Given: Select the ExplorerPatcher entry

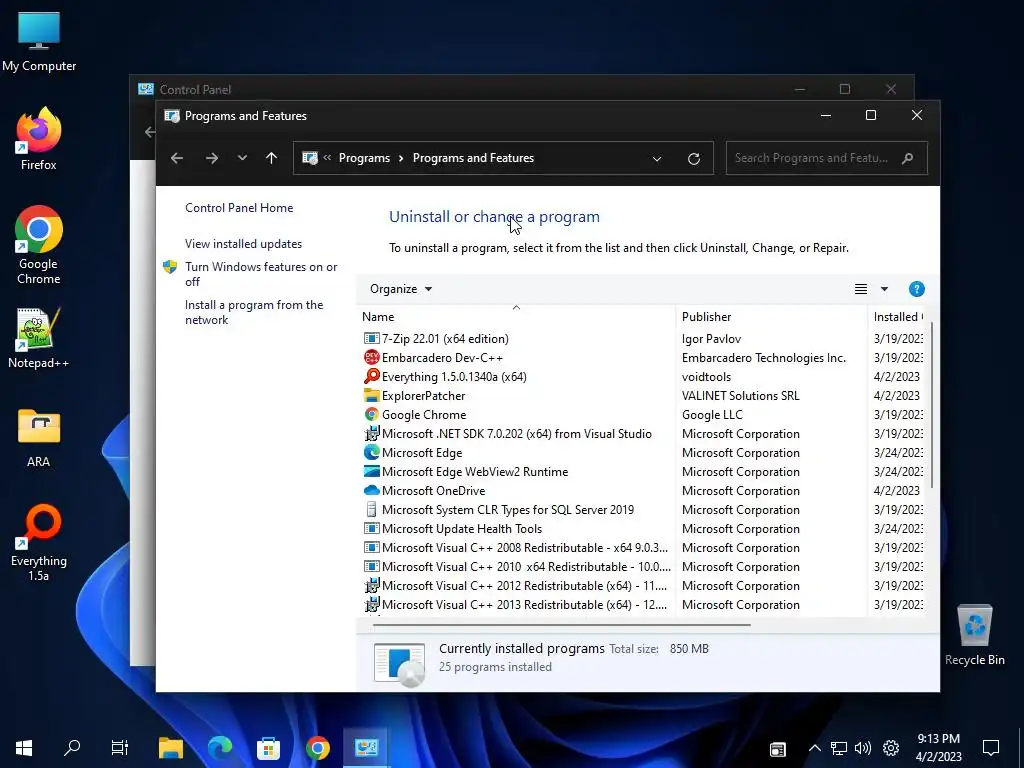Looking at the screenshot, I should tap(643, 396).
